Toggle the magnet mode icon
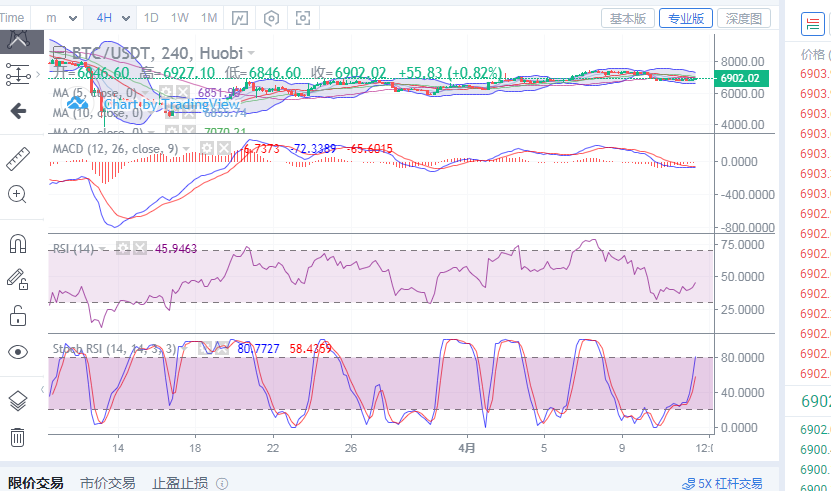Screen dimensions: 831x491 [x=18, y=244]
